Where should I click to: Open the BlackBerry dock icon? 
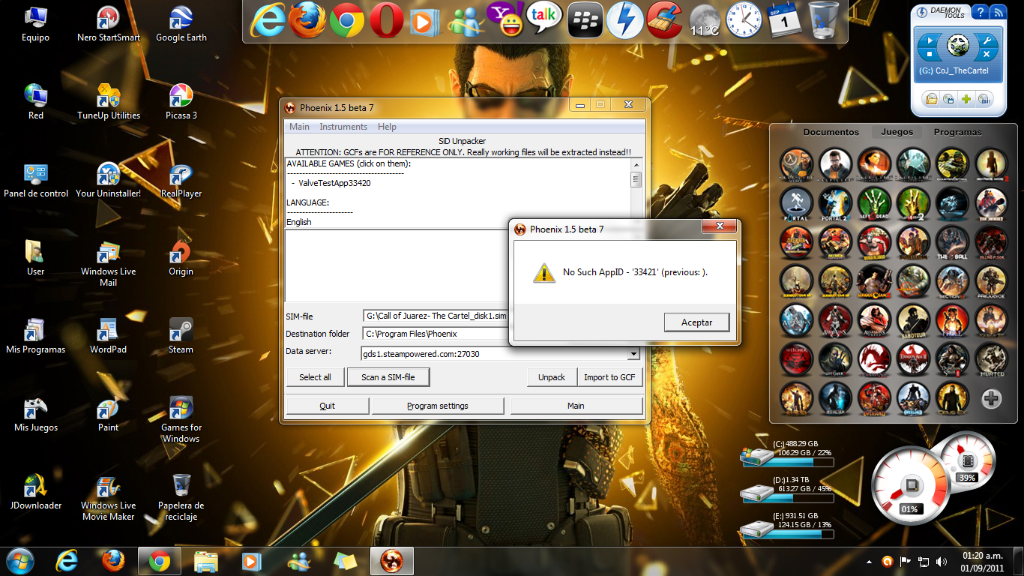(584, 21)
